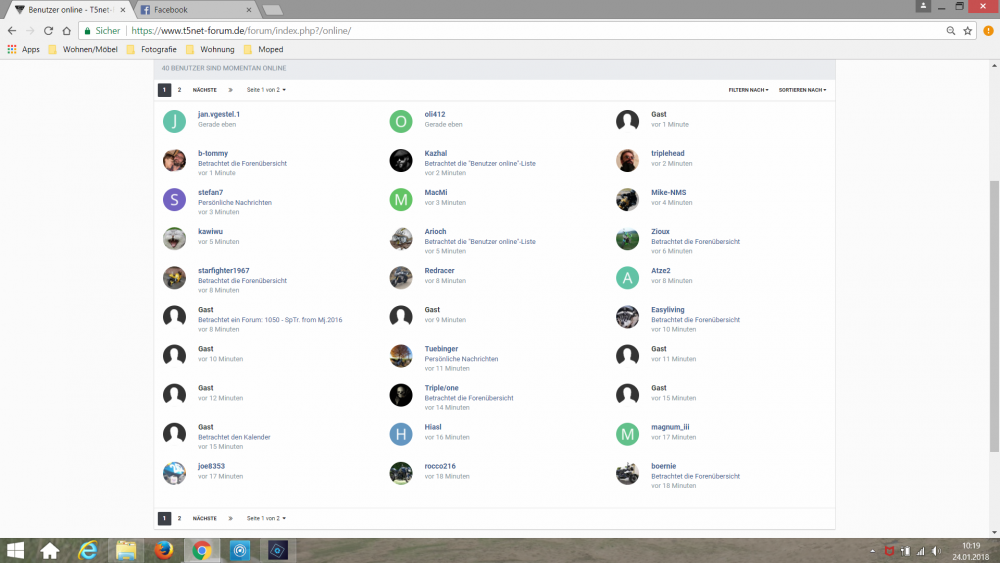
Task: Click jan.vgestel.1's green J avatar
Action: 174,121
